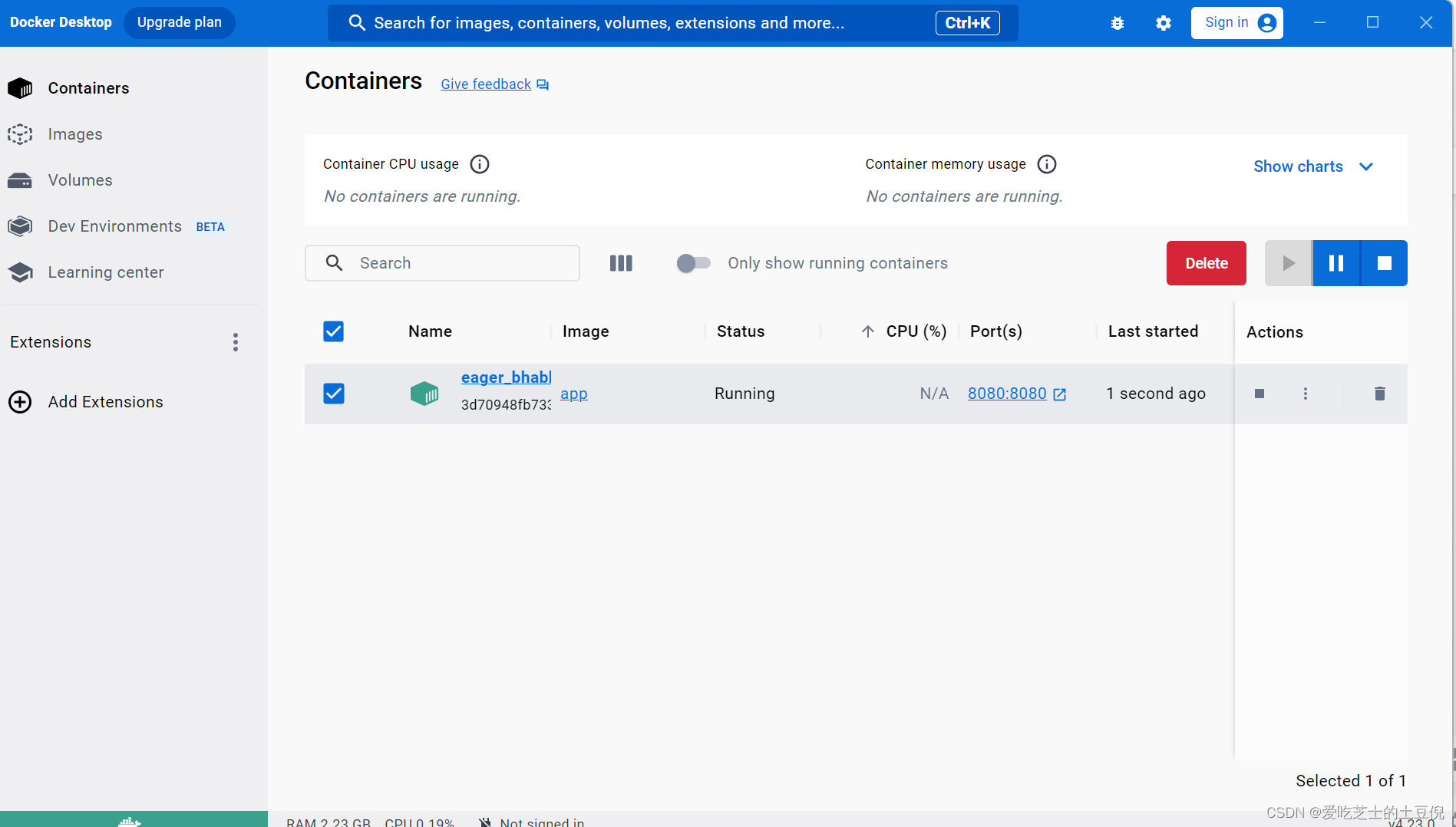The height and width of the screenshot is (827, 1456).
Task: Follow the 8080:8080 port link
Action: pos(1007,393)
